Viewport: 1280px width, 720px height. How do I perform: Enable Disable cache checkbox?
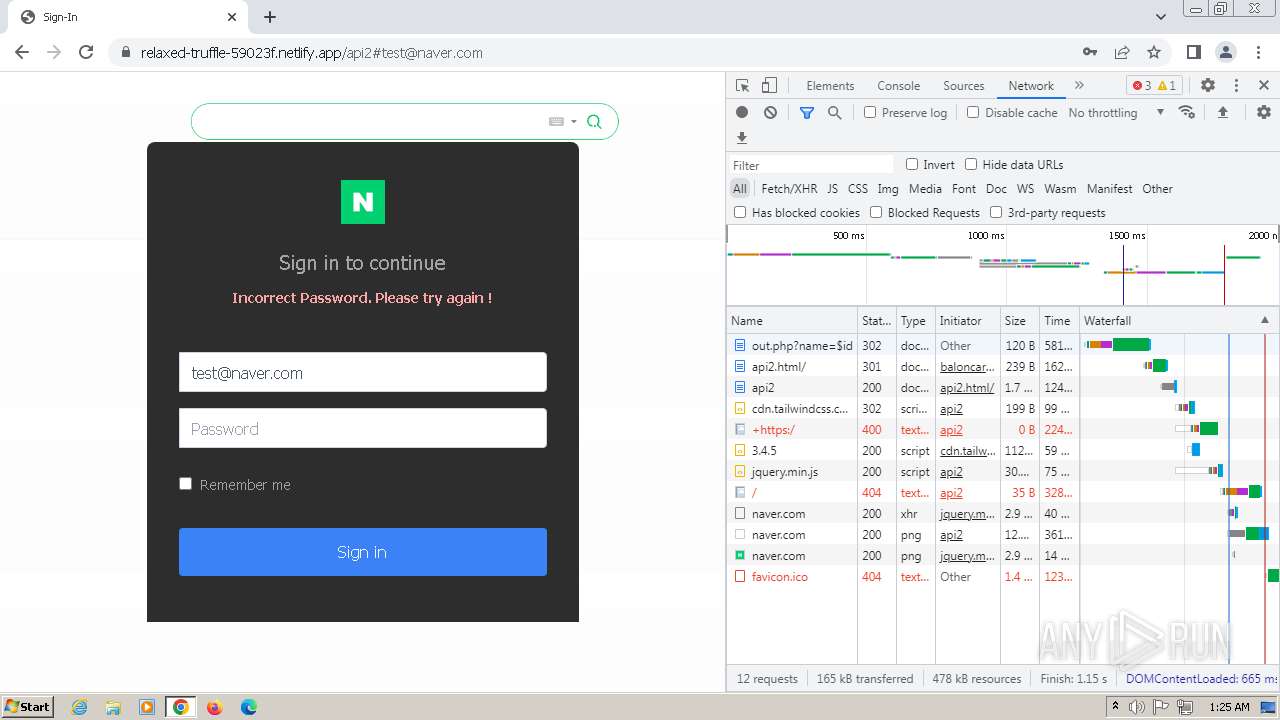point(973,113)
